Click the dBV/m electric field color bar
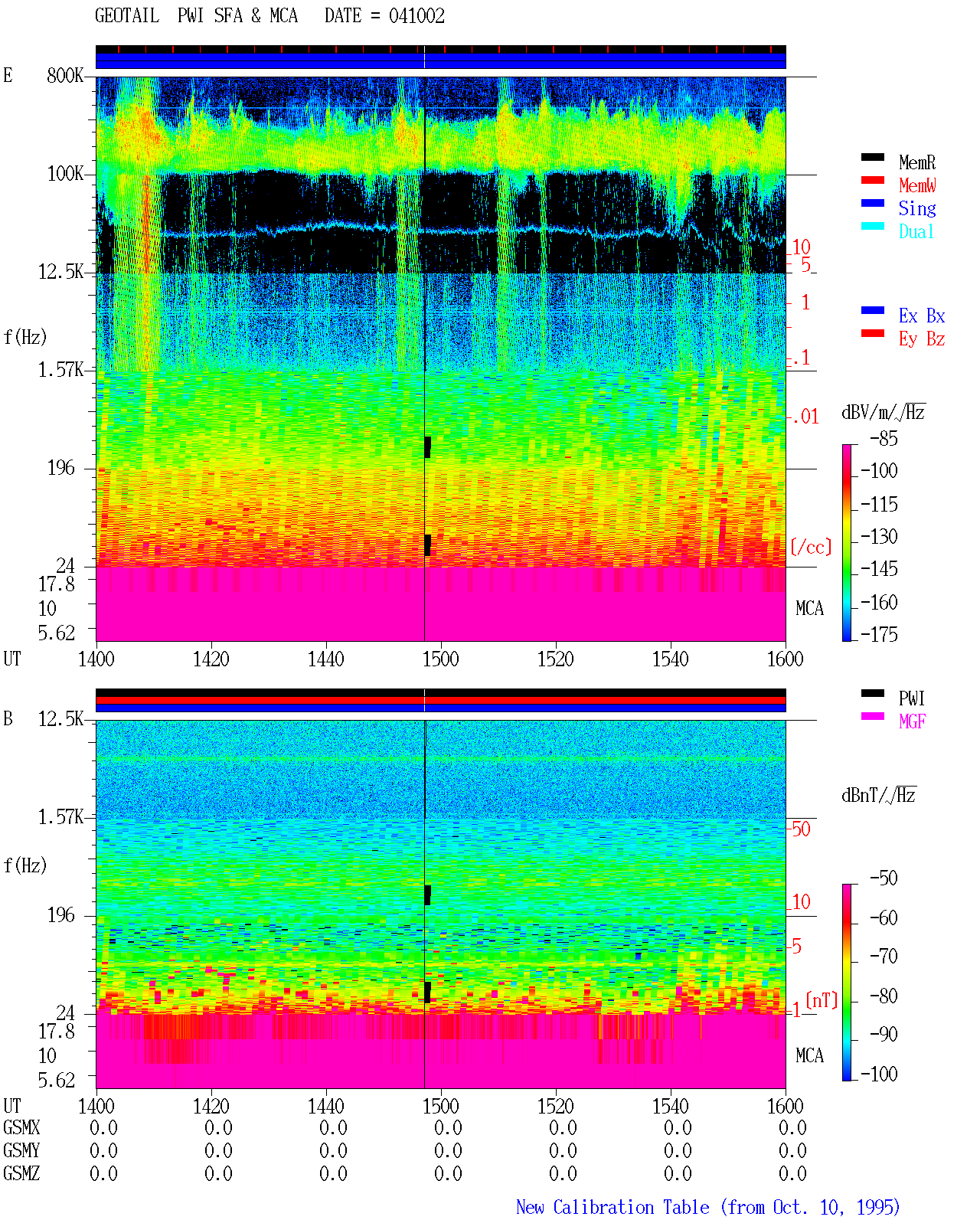This screenshot has width=980, height=1220. click(846, 543)
